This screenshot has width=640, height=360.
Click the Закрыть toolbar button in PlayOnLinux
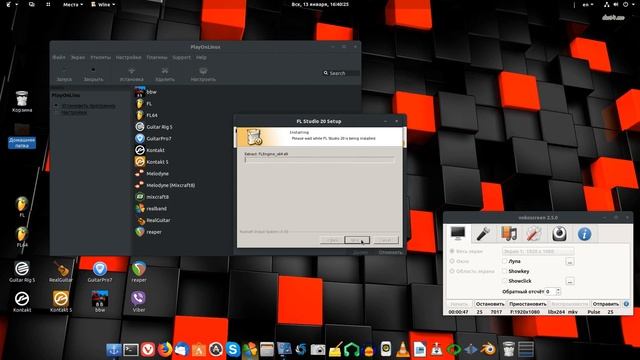tap(93, 75)
